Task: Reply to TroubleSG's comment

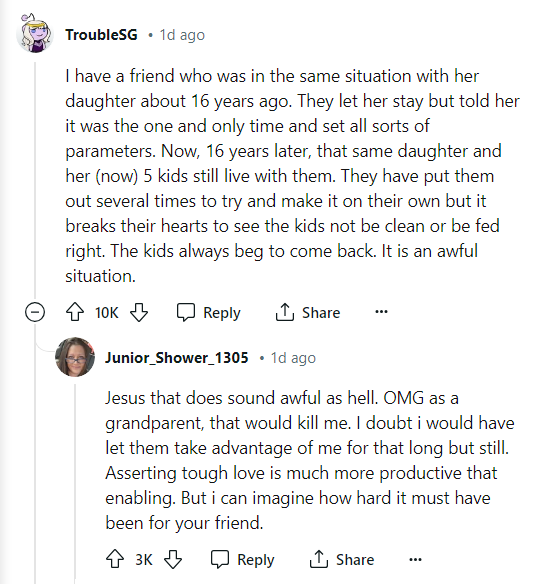Action: point(209,312)
